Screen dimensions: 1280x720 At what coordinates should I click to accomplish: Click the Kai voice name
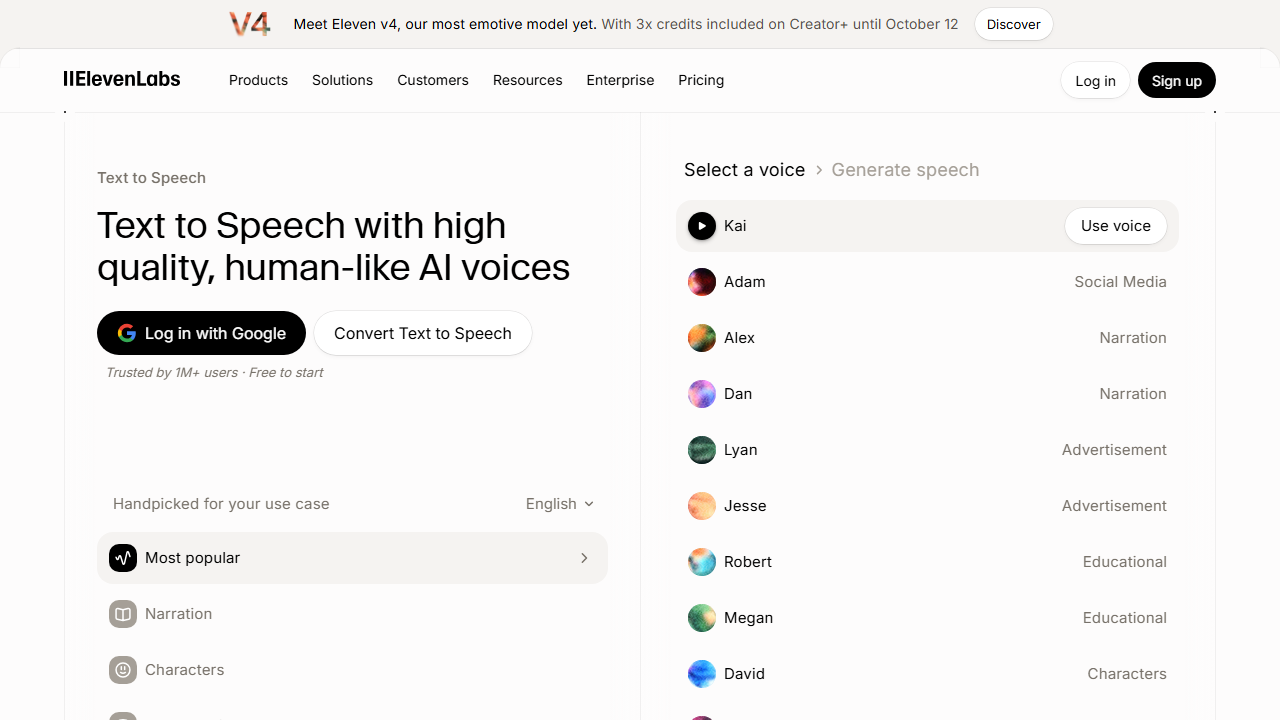click(x=735, y=226)
